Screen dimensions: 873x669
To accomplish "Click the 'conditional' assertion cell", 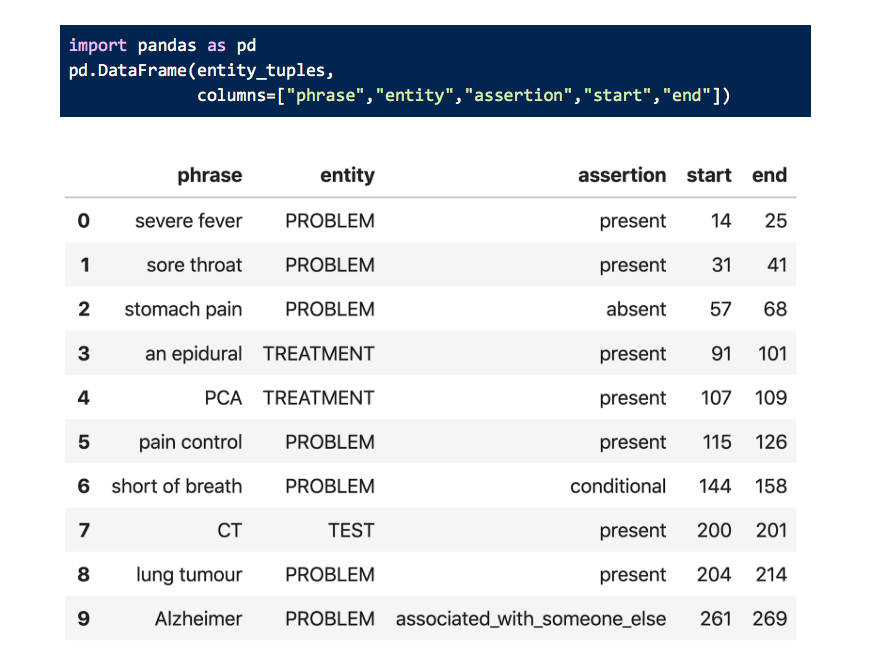I will [617, 486].
